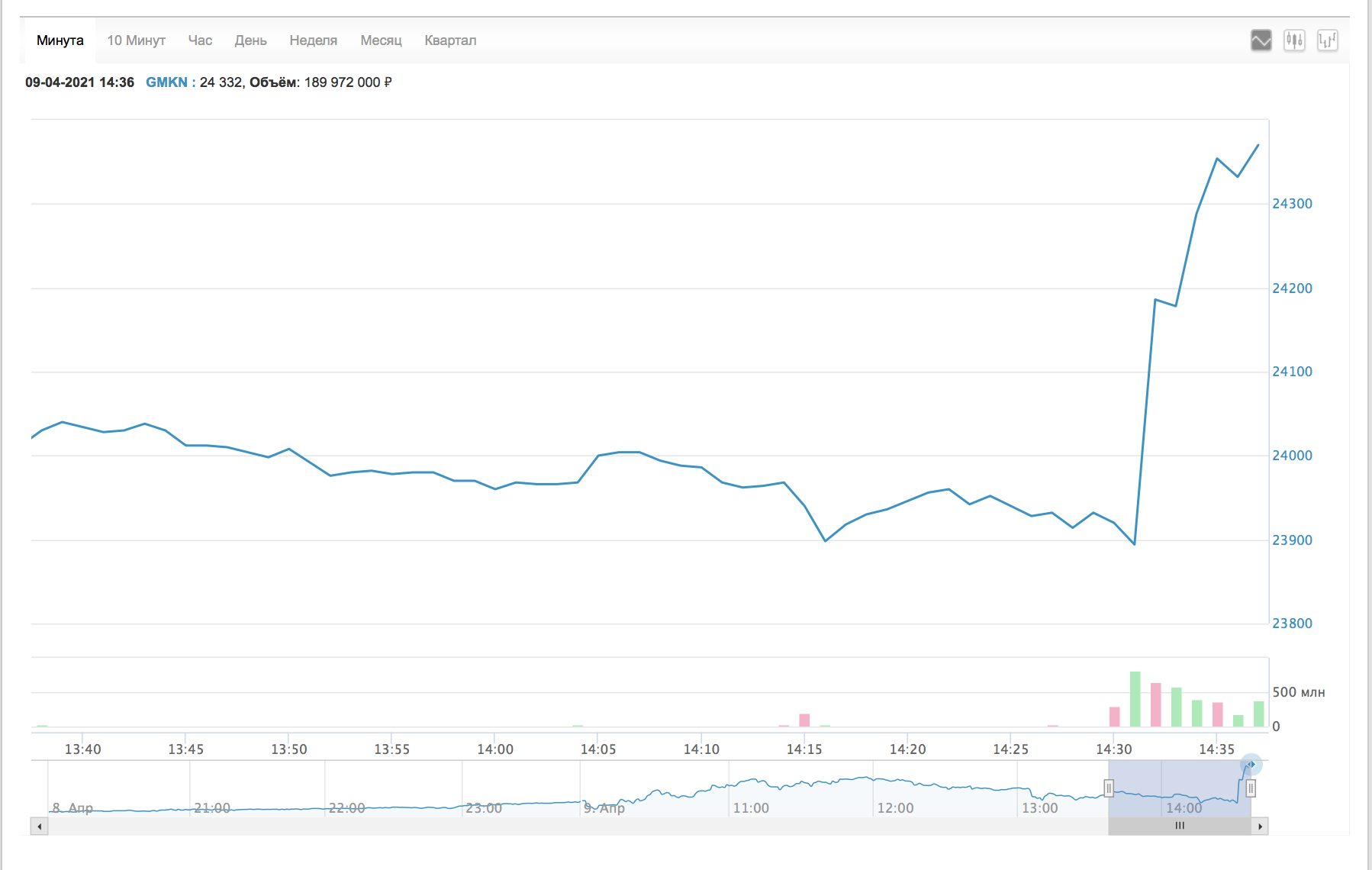This screenshot has width=1372, height=870.
Task: Click the pink volume bar near 14:15
Action: click(x=804, y=720)
